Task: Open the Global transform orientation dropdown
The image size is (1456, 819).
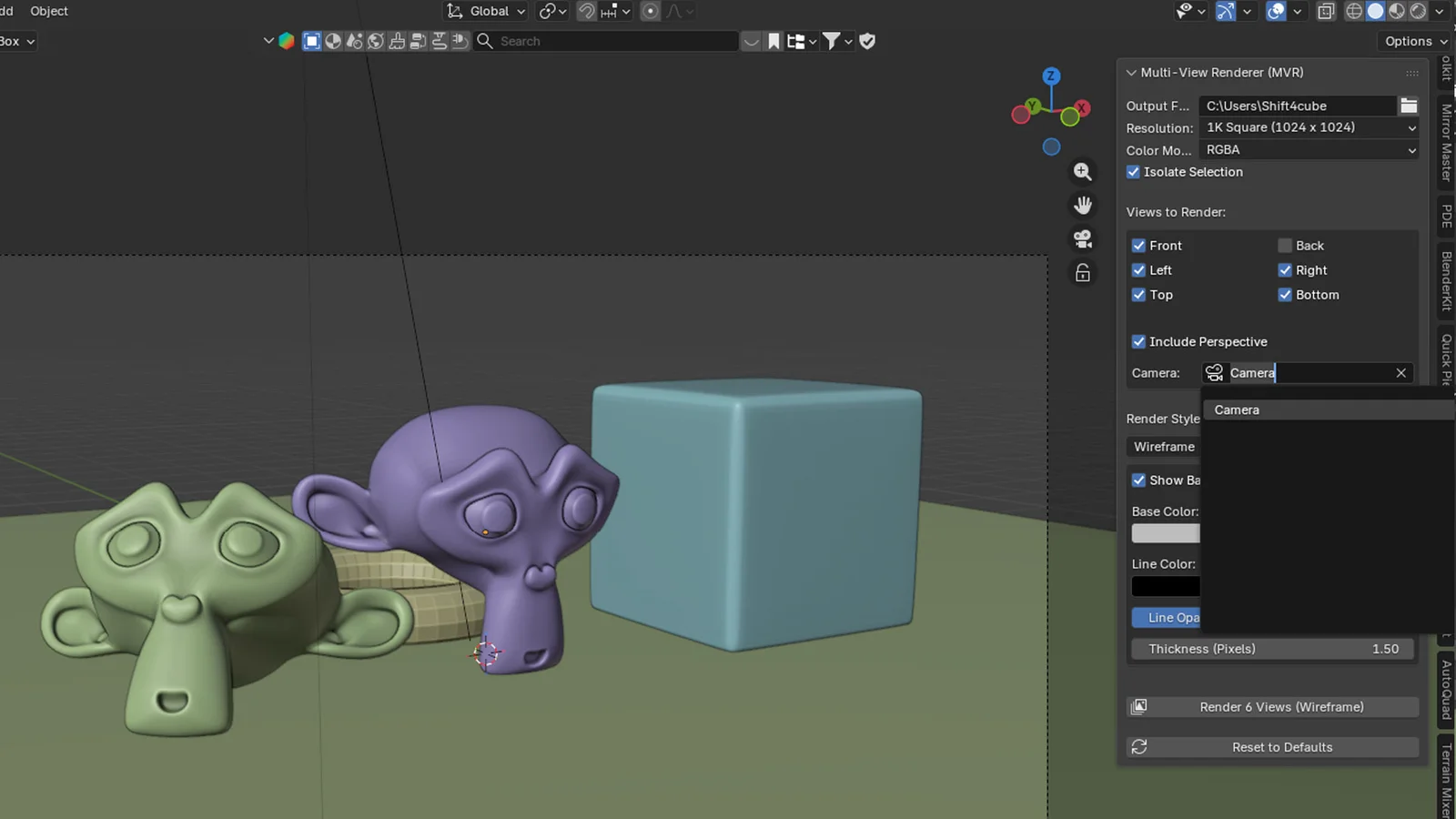Action: (485, 11)
